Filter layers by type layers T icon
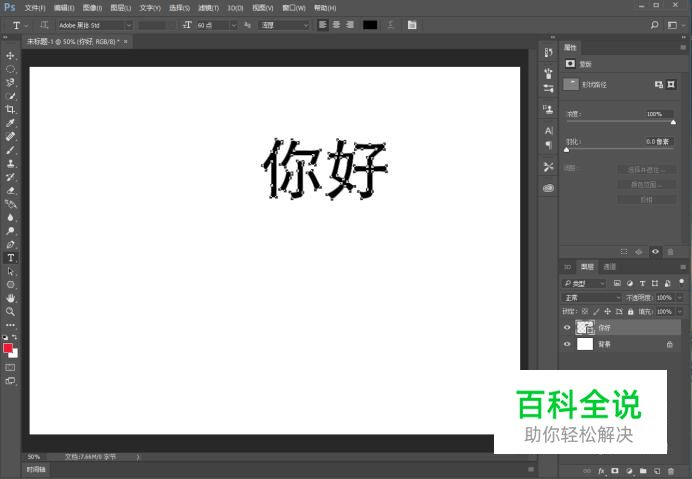The image size is (692, 479). [x=643, y=283]
